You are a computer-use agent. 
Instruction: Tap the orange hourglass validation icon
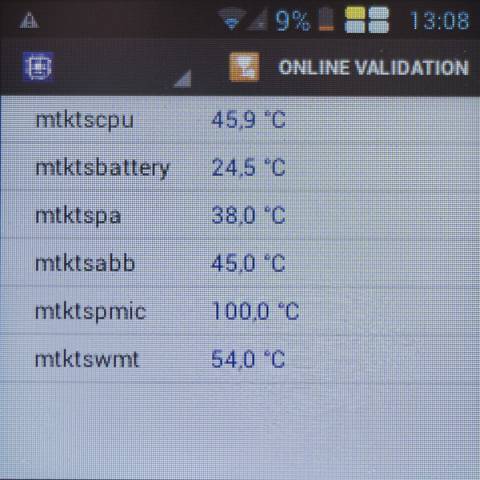[x=244, y=67]
